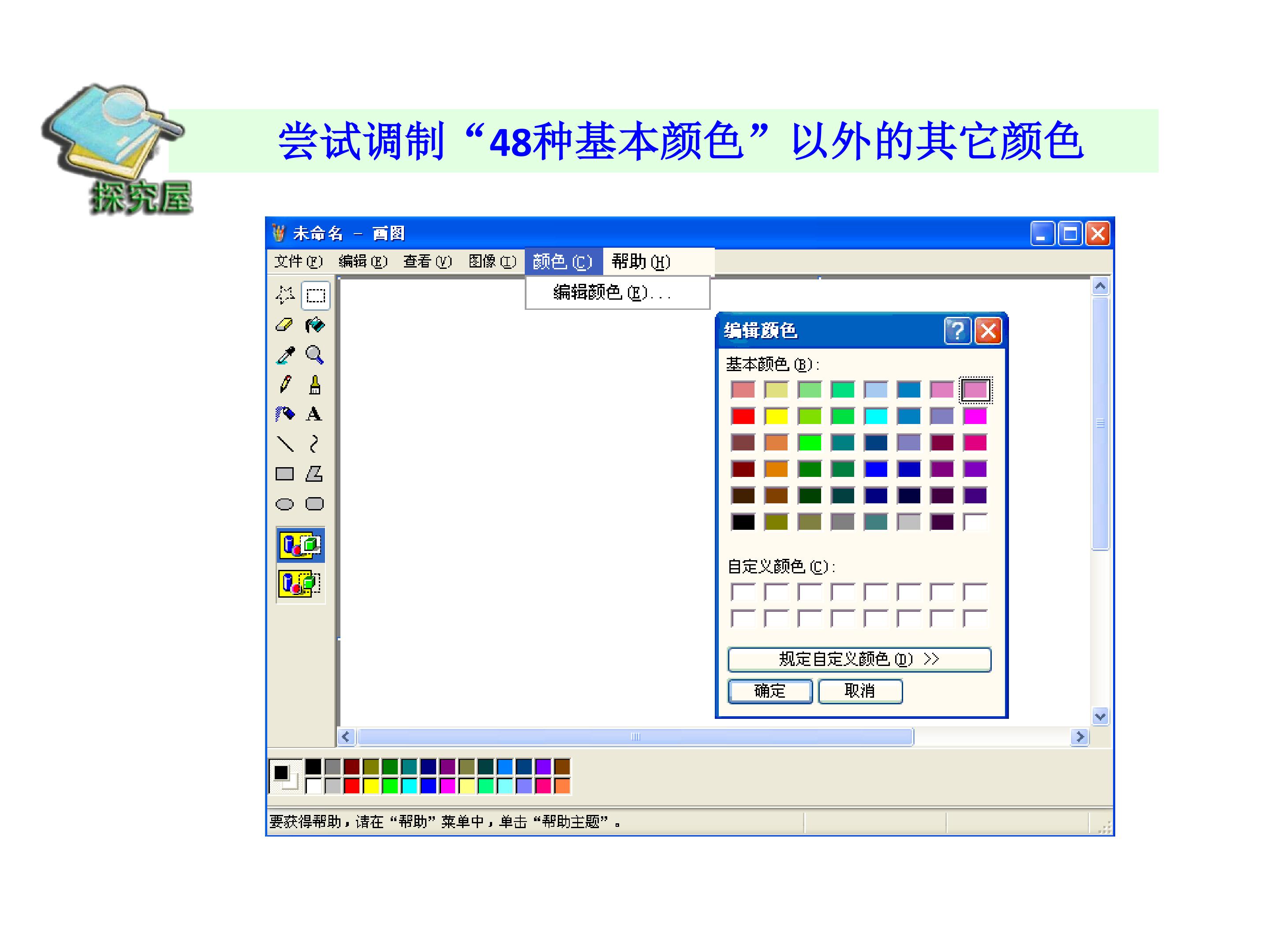Choose red in bottom color palette
The height and width of the screenshot is (952, 1270).
click(352, 785)
